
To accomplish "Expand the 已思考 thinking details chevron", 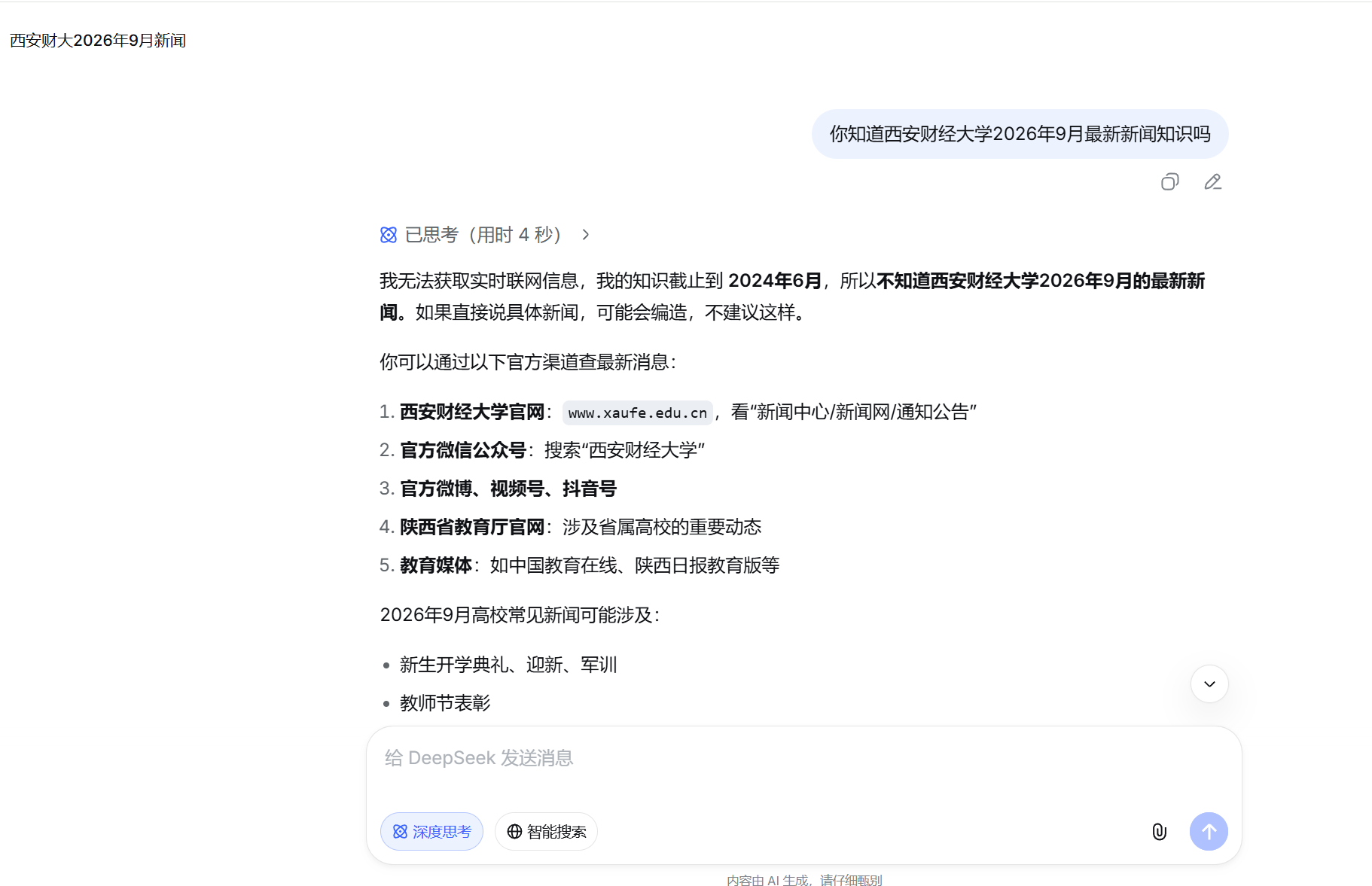I will click(x=586, y=235).
